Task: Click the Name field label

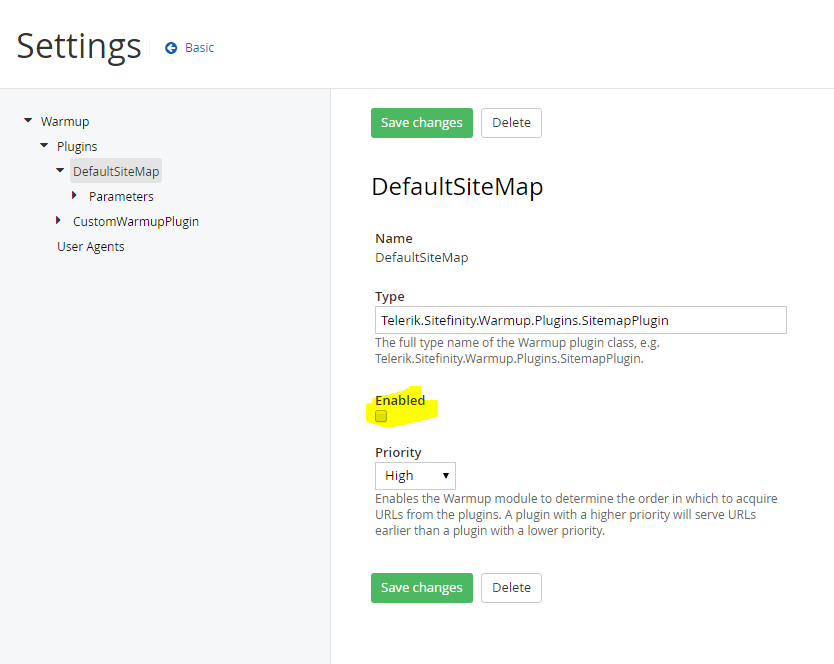Action: (x=394, y=238)
